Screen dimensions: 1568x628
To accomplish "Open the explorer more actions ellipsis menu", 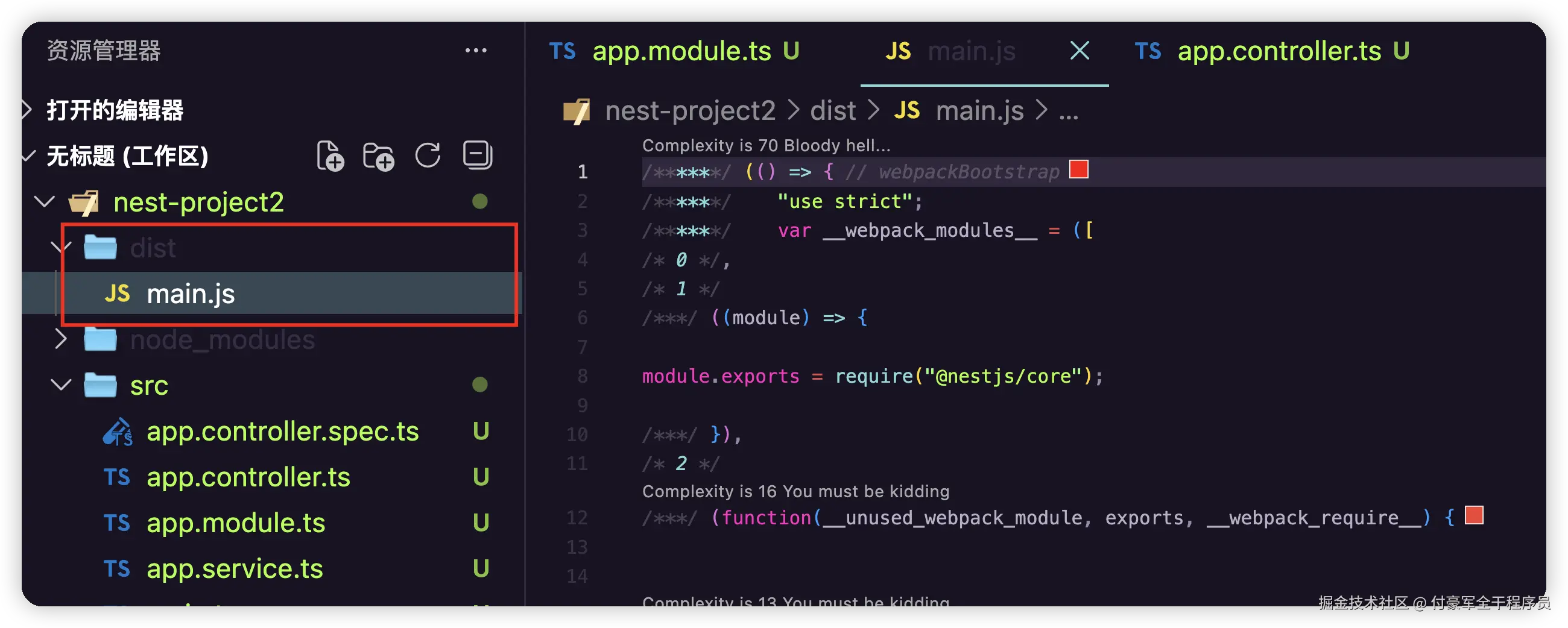I will pos(475,51).
